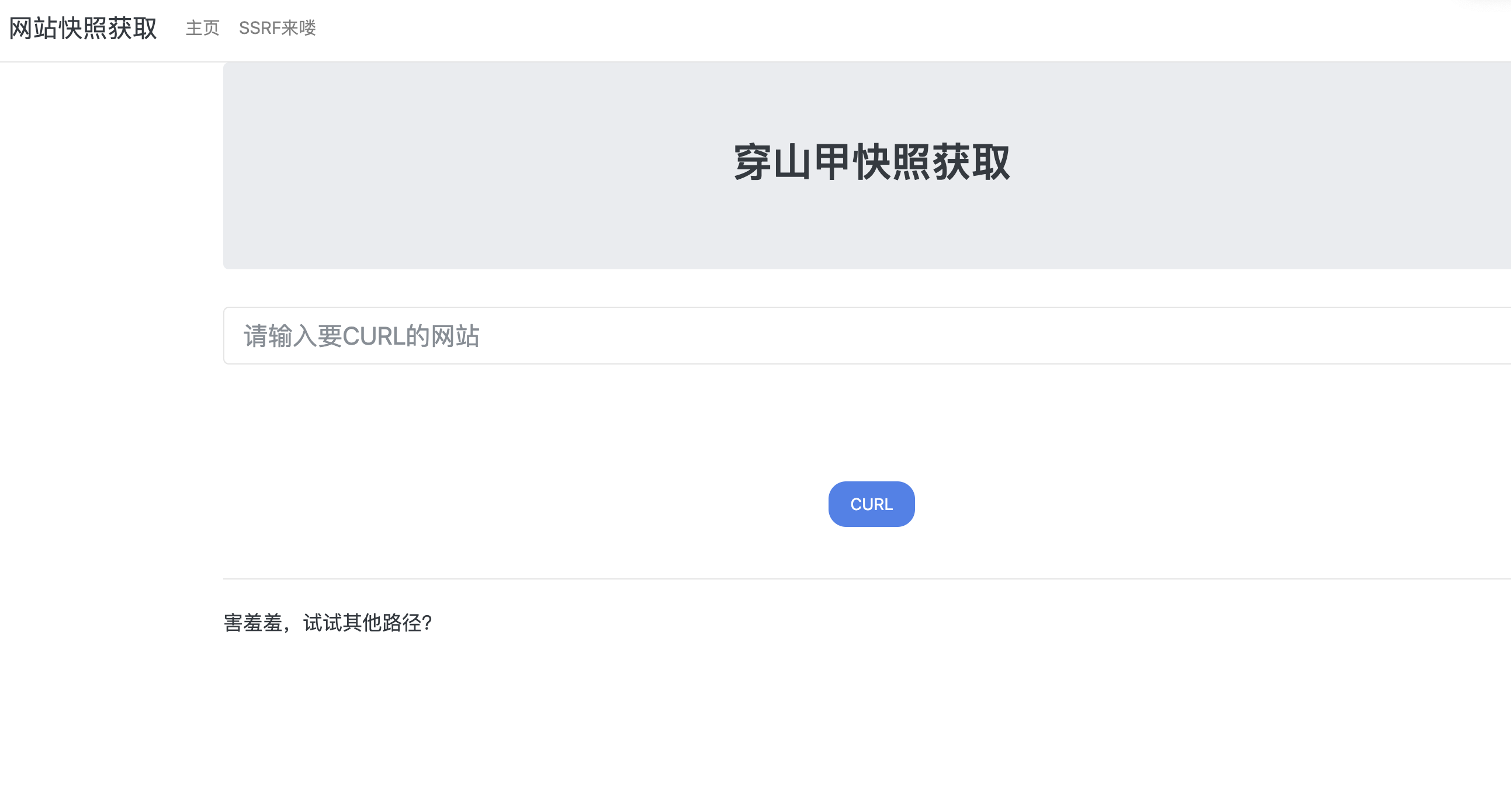Viewport: 1511px width, 812px height.
Task: Open the 主页 navigation link
Action: [x=202, y=28]
